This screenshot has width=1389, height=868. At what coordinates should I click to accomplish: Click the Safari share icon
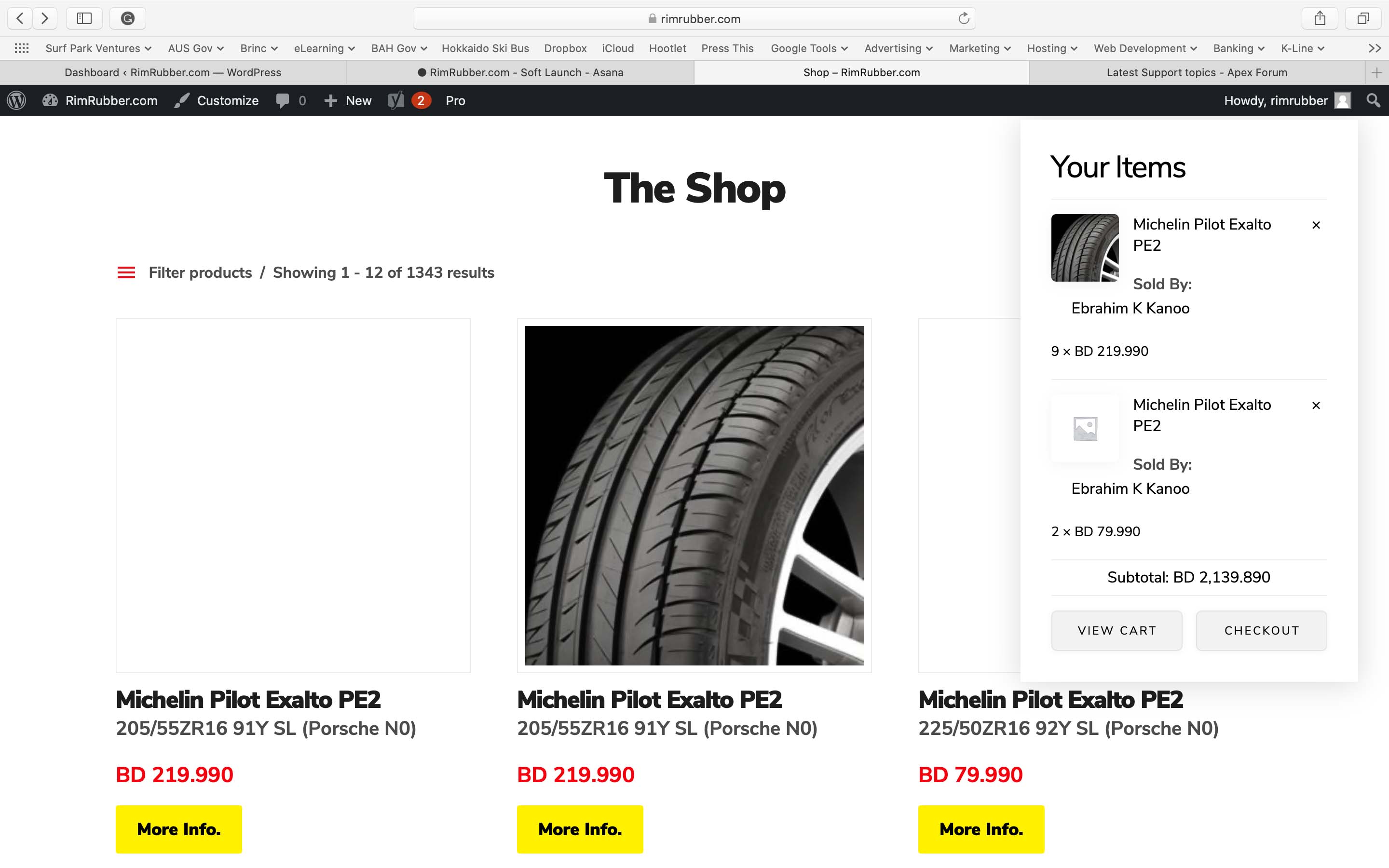[1320, 18]
